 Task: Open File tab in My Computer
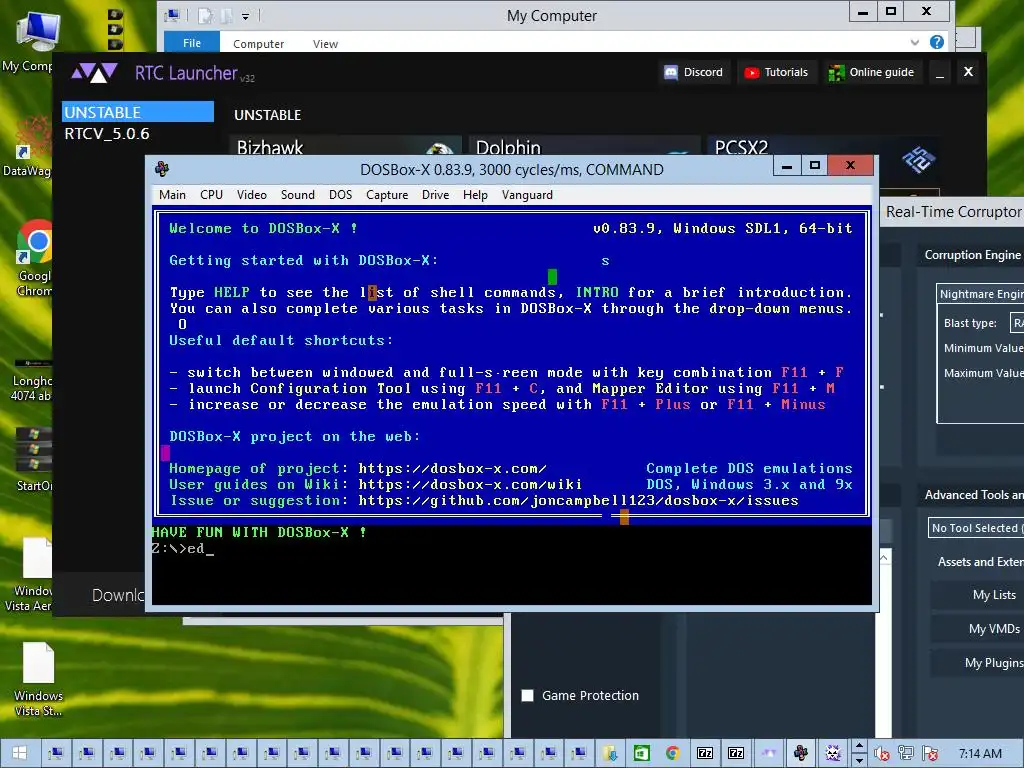point(192,42)
